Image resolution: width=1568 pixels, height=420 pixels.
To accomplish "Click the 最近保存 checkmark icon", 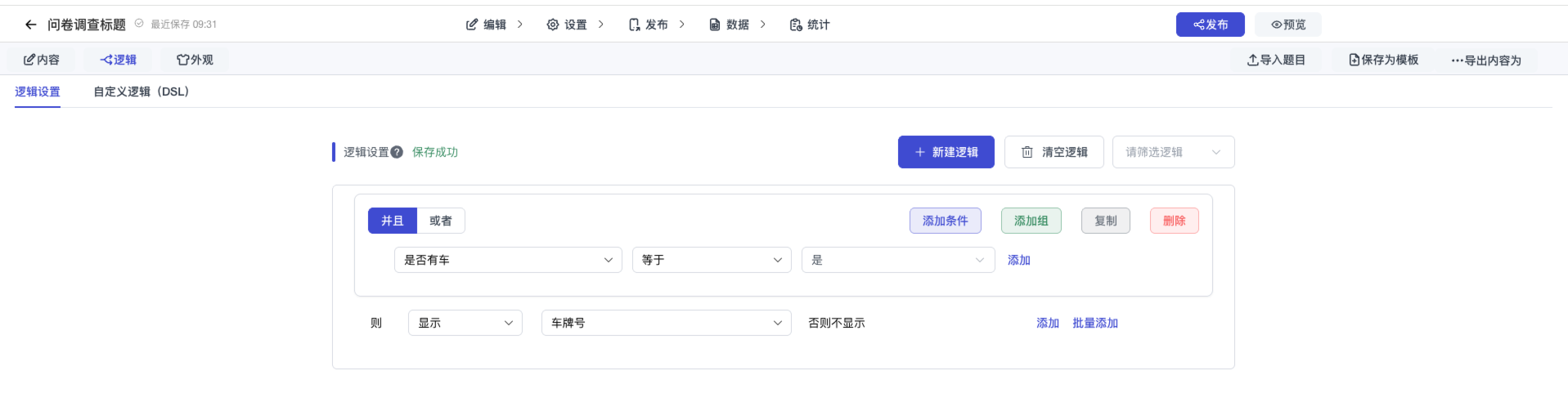I will [x=139, y=24].
